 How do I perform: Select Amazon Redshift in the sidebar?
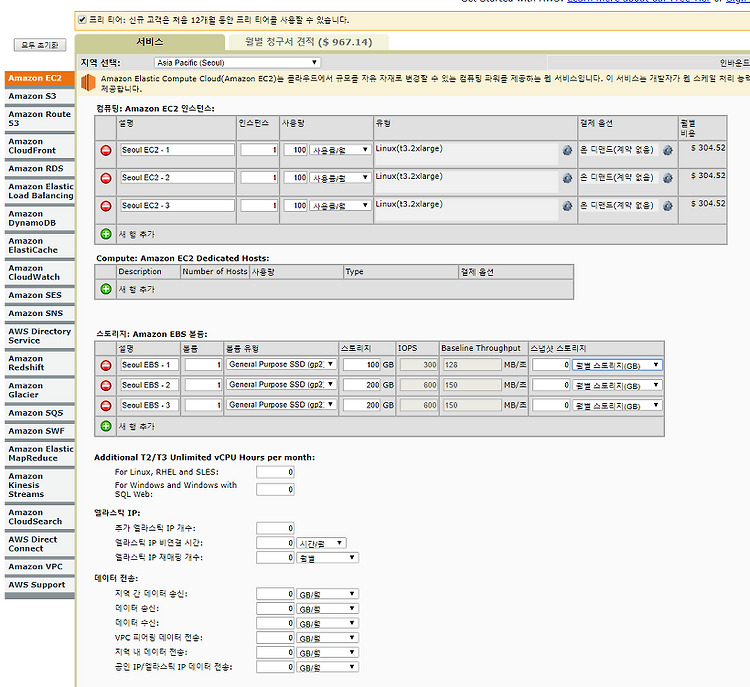click(40, 363)
